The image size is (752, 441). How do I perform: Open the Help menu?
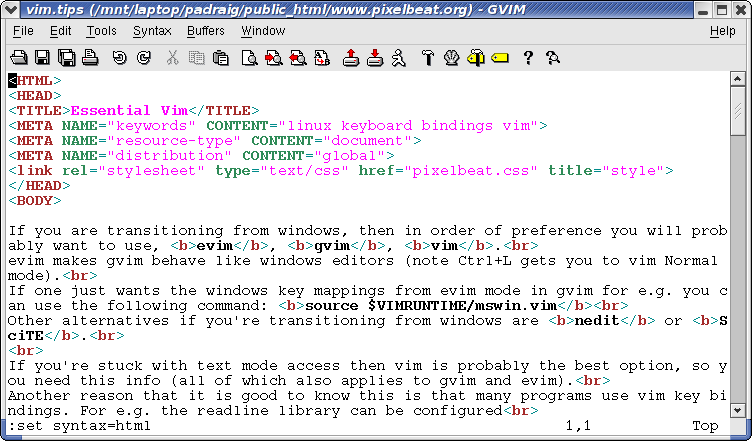click(723, 31)
